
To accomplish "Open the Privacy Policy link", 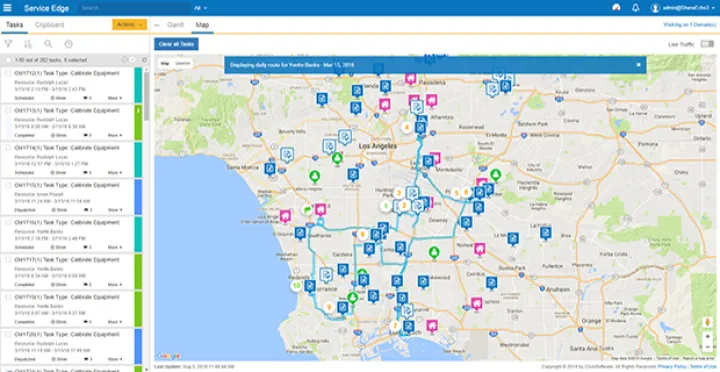I will [672, 366].
